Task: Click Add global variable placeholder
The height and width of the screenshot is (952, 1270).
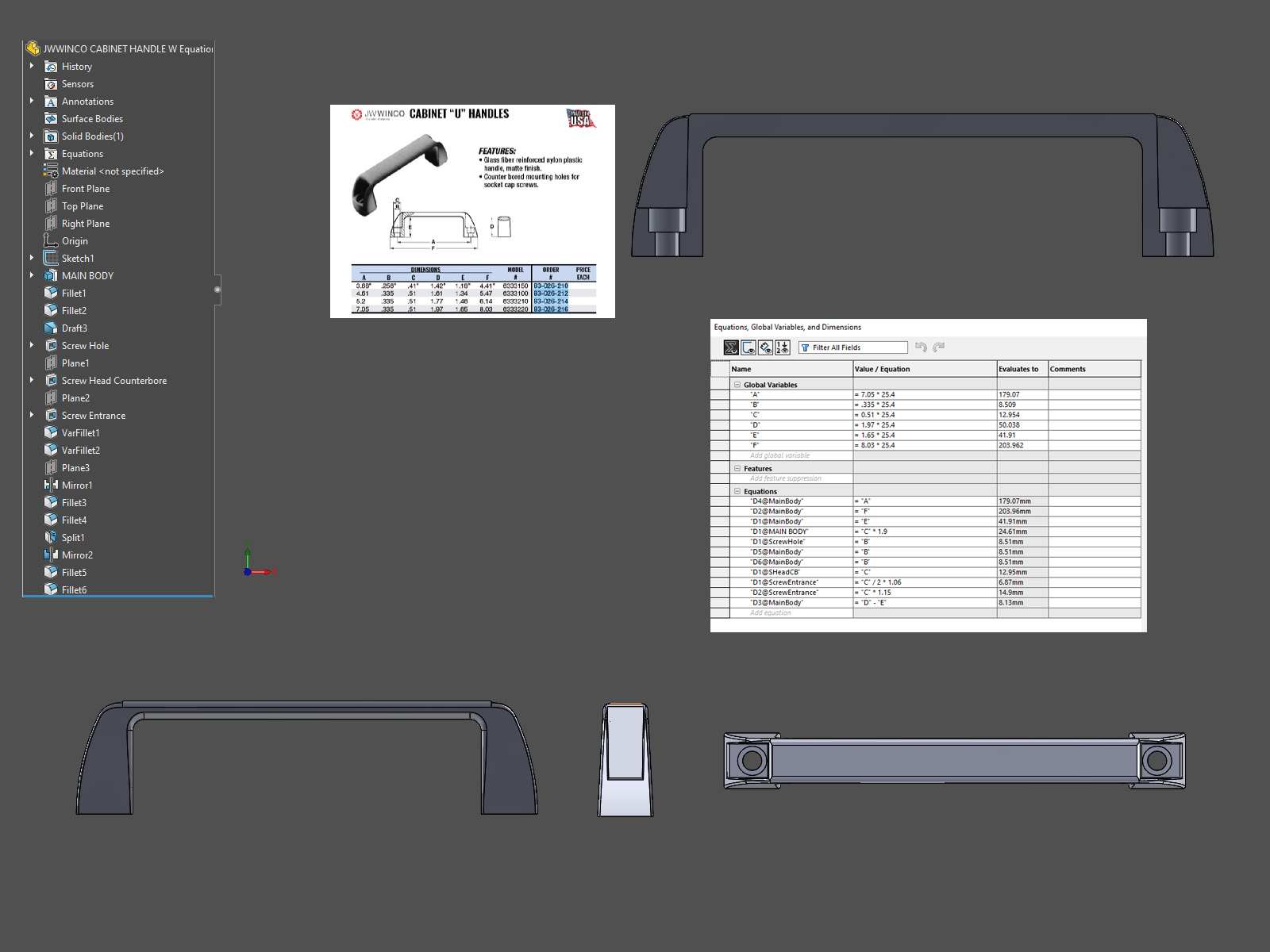Action: [x=779, y=456]
